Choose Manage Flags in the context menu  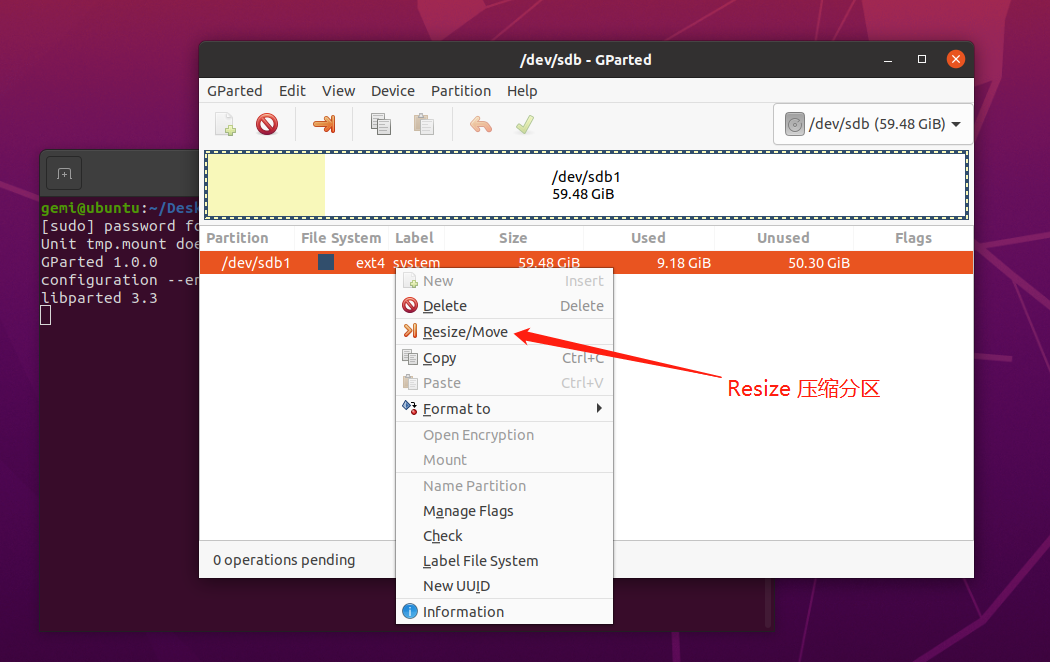504,511
